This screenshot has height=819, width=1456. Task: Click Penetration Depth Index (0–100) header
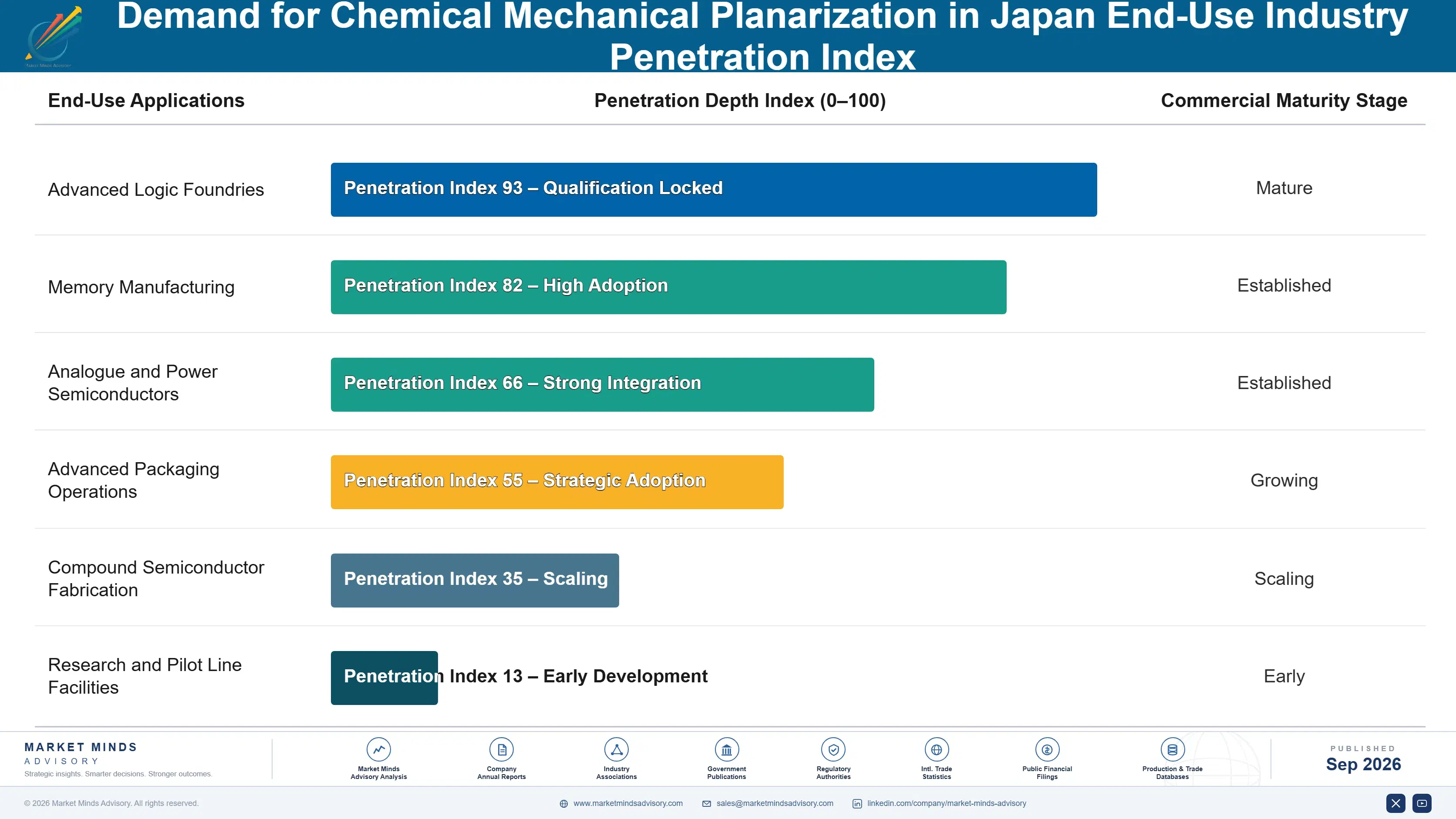(740, 101)
